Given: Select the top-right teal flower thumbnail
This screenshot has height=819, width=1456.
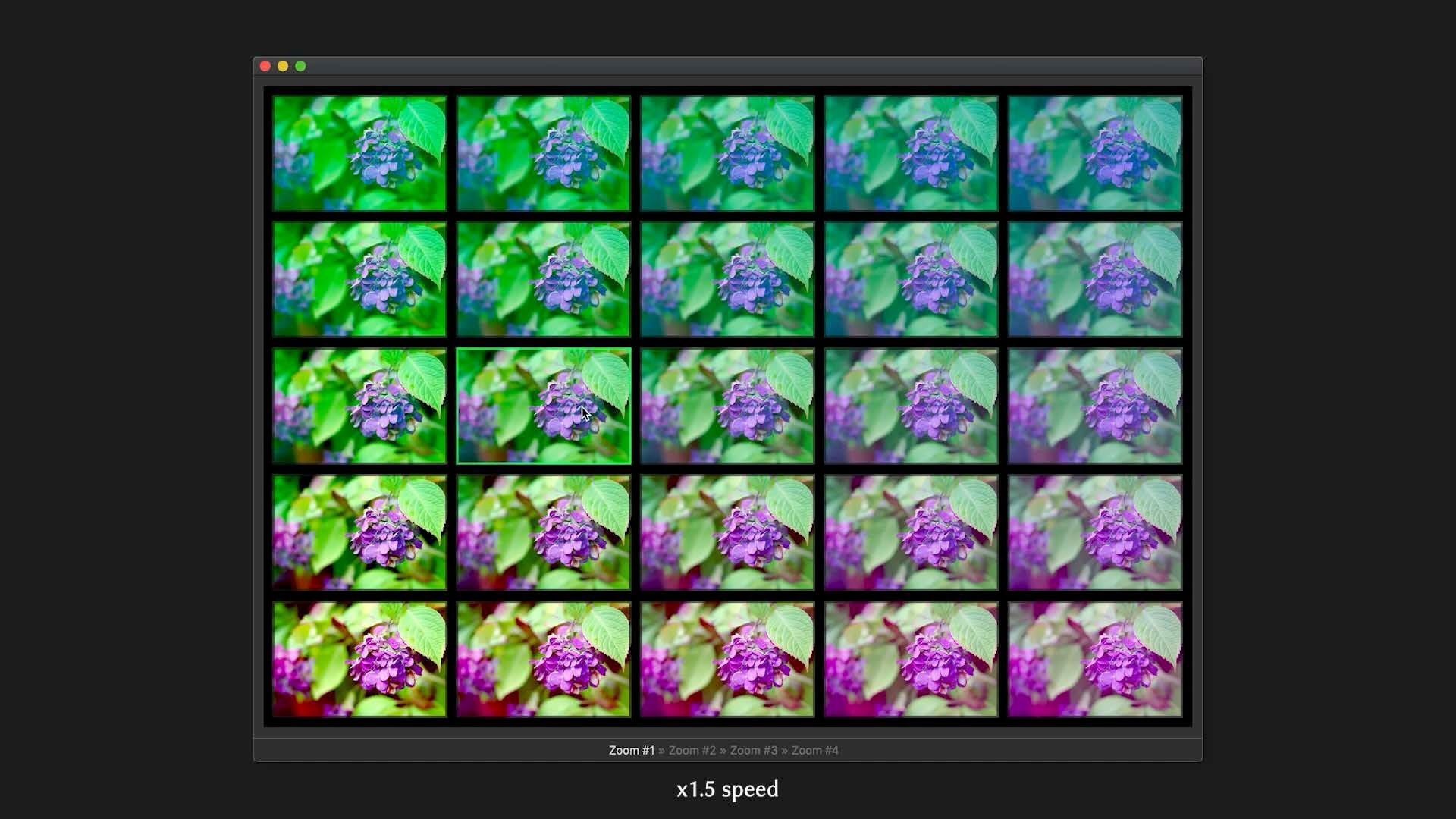Looking at the screenshot, I should click(1094, 152).
